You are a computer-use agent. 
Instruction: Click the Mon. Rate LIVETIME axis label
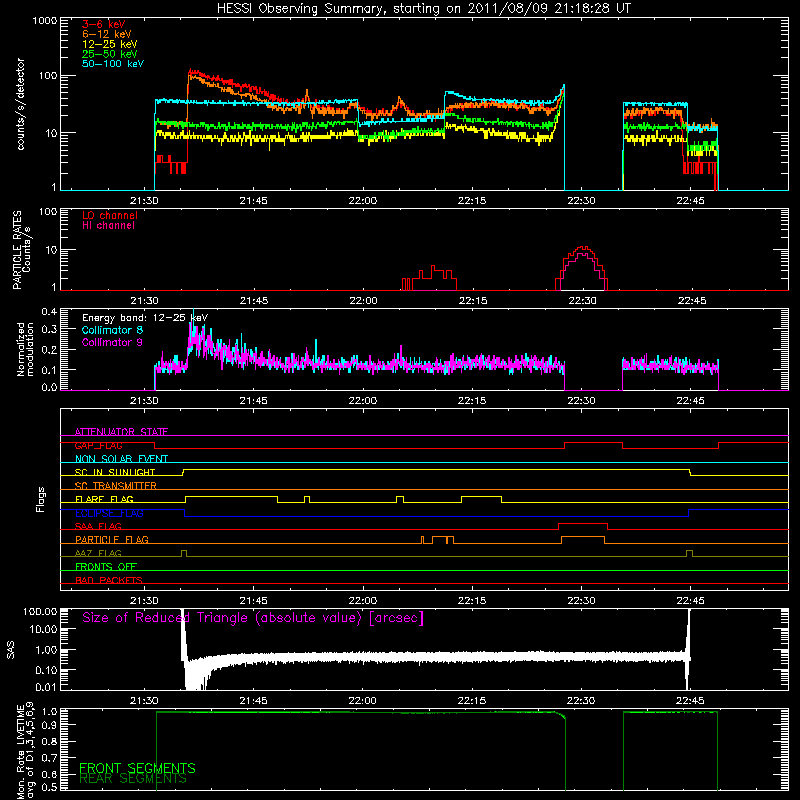click(25, 750)
